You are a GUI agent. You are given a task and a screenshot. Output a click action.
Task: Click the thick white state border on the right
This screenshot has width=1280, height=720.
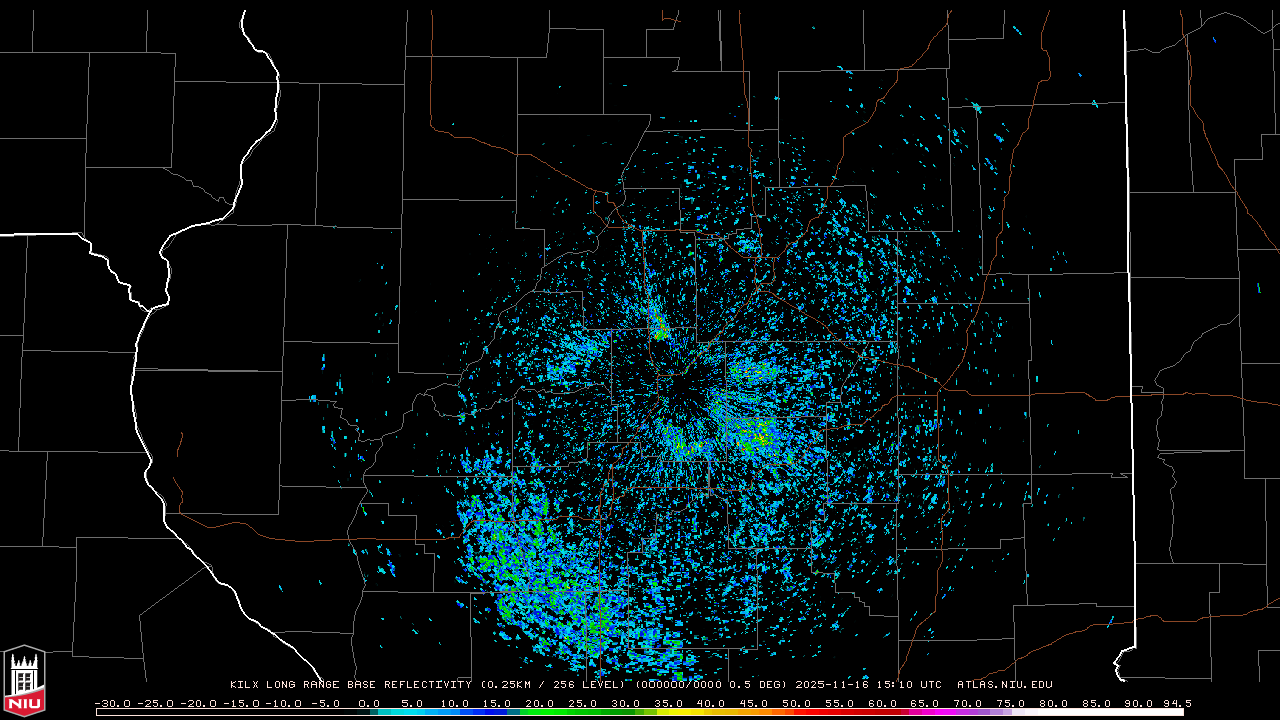click(x=1128, y=300)
